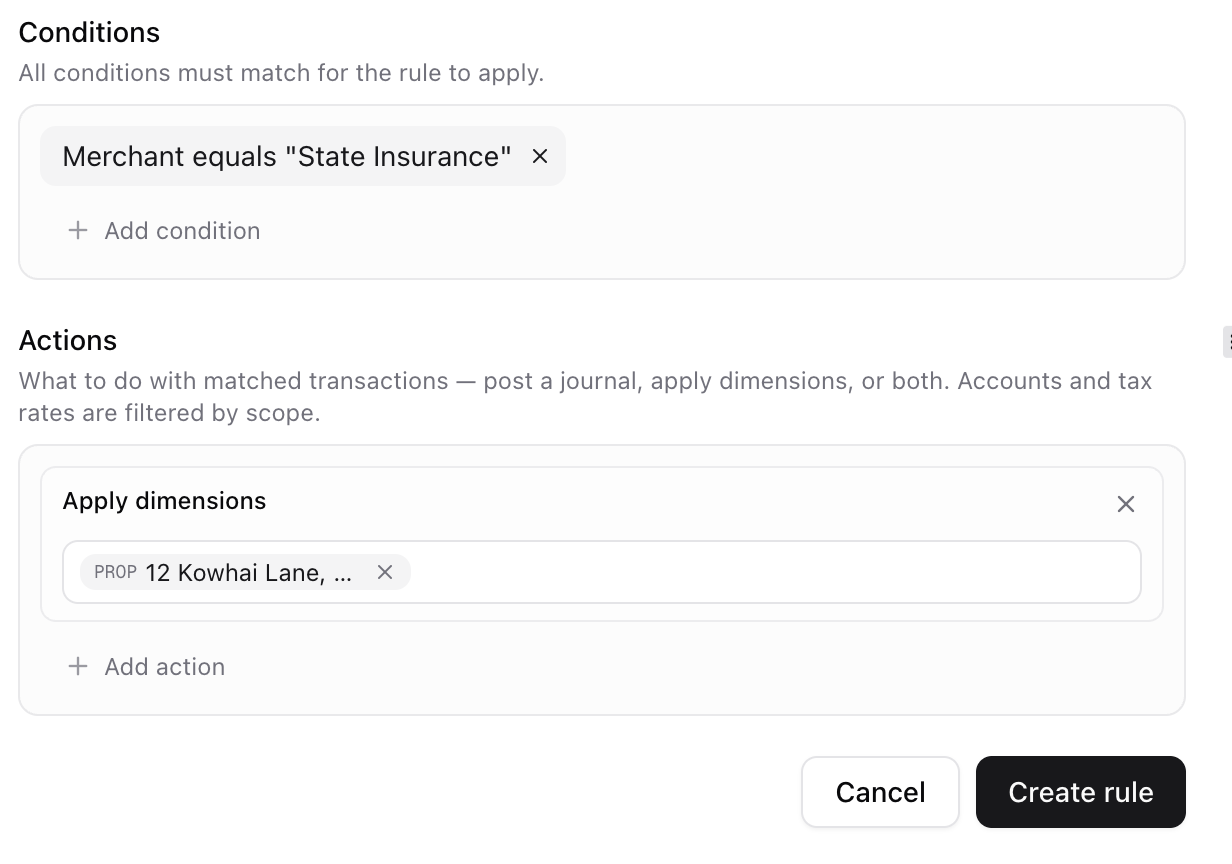Click the 12 Kowhai Lane tag label
1232x864 pixels.
249,573
